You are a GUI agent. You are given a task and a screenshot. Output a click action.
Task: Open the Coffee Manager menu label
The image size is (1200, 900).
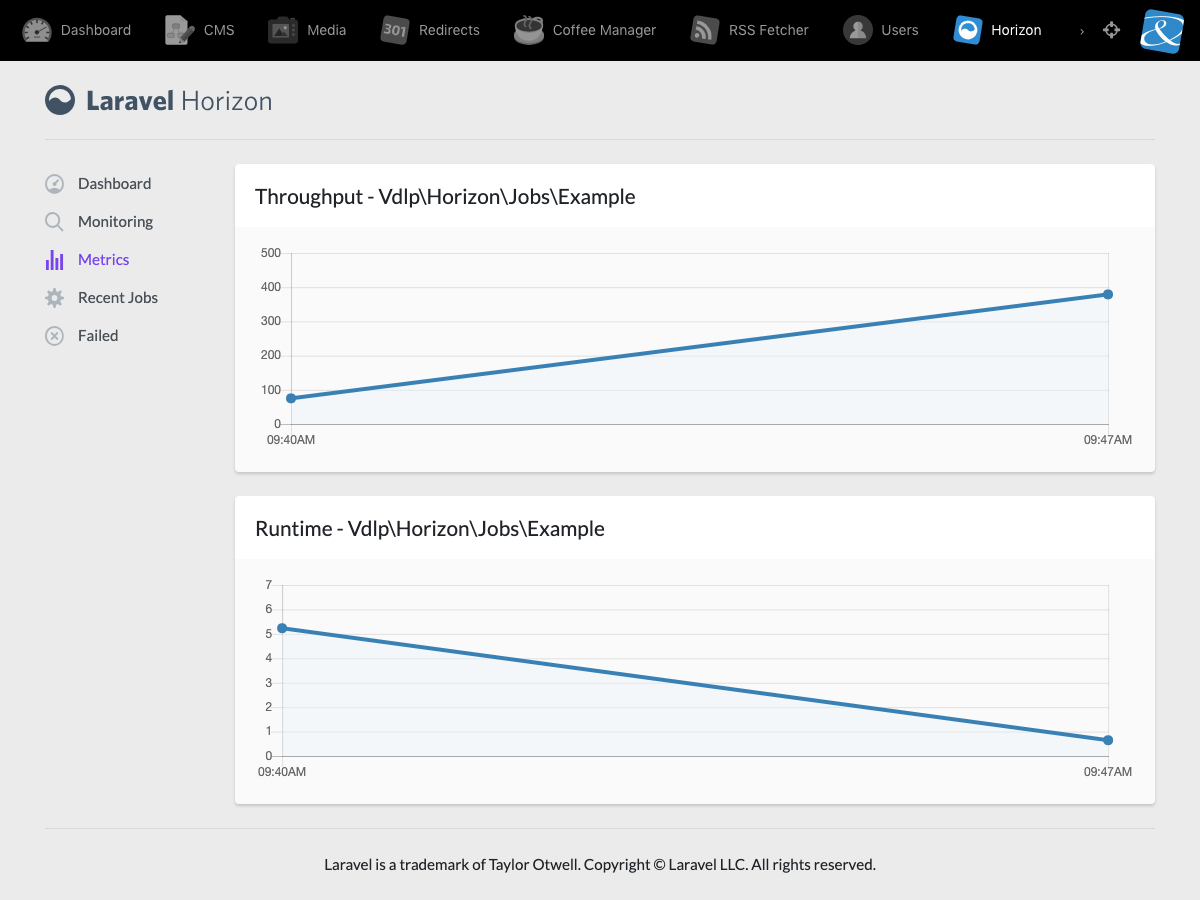pyautogui.click(x=604, y=30)
